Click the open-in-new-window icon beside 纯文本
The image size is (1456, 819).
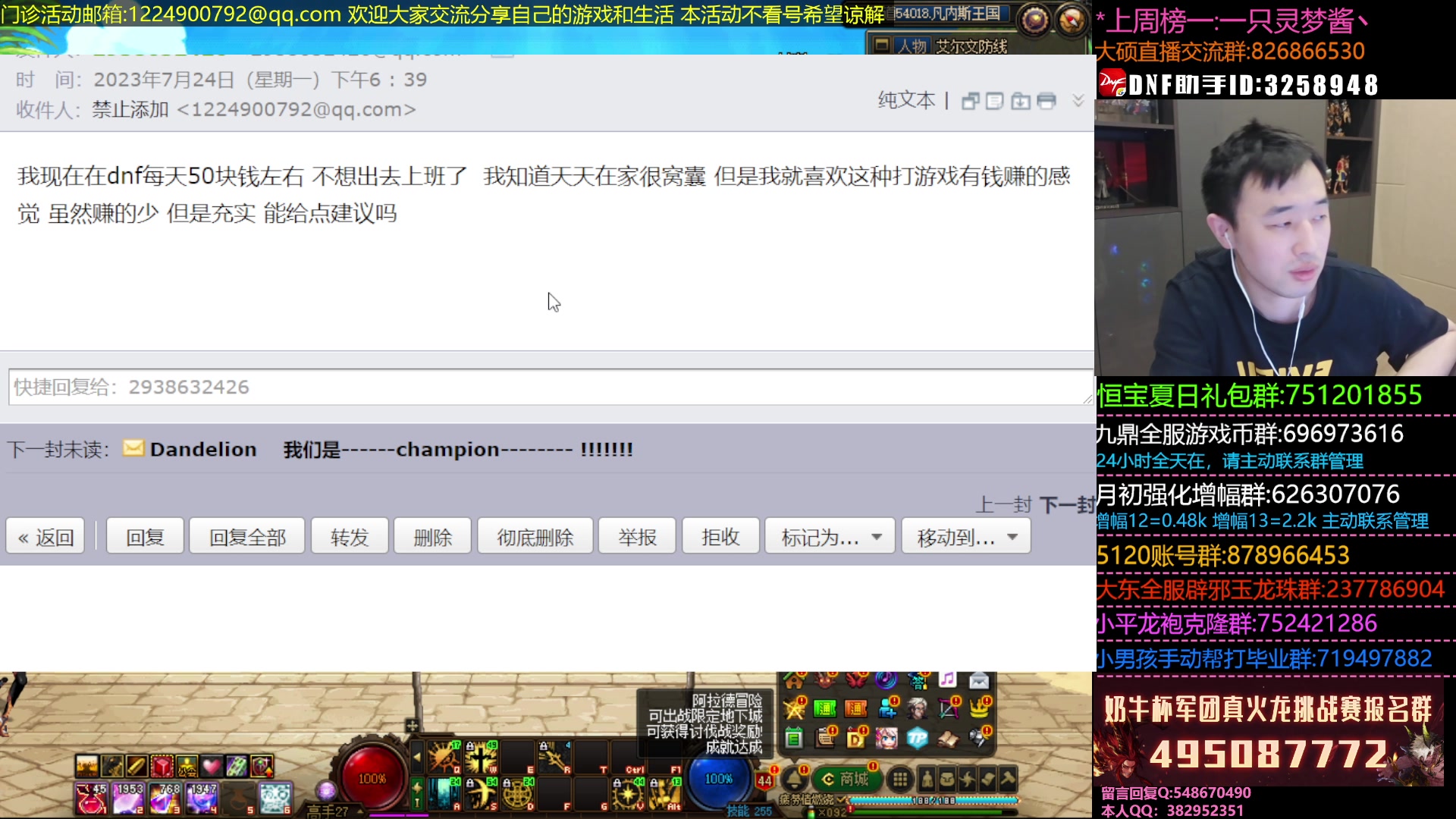point(971,101)
